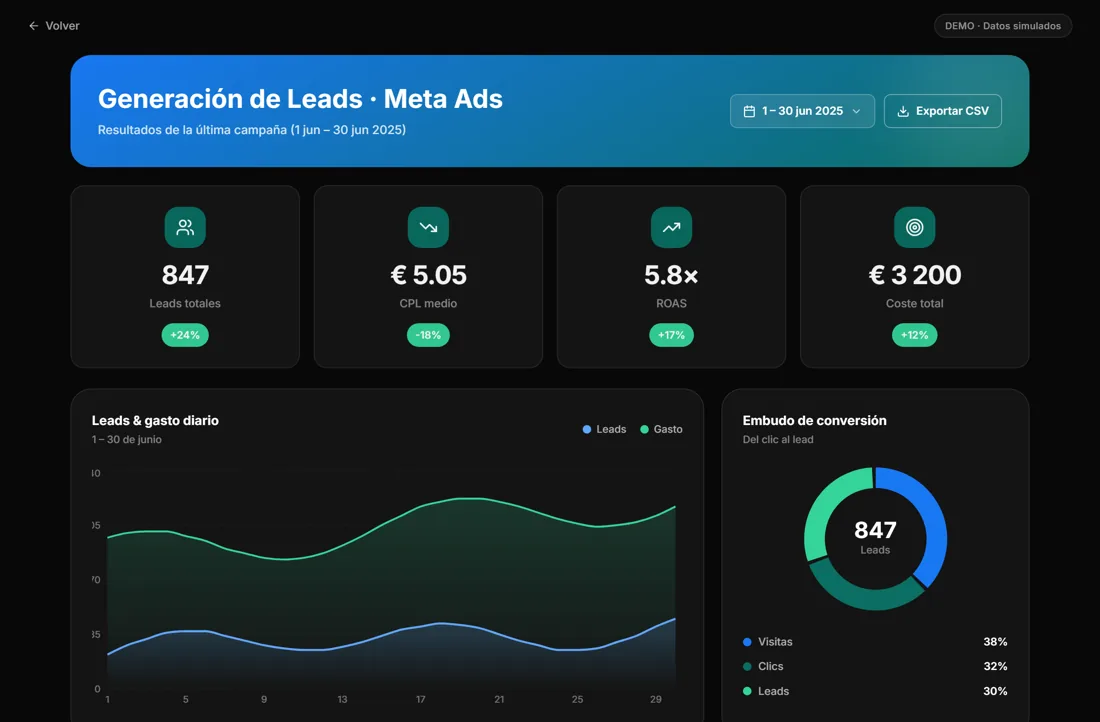Click the download icon in Exportar CSV
This screenshot has width=1100, height=722.
(x=903, y=111)
